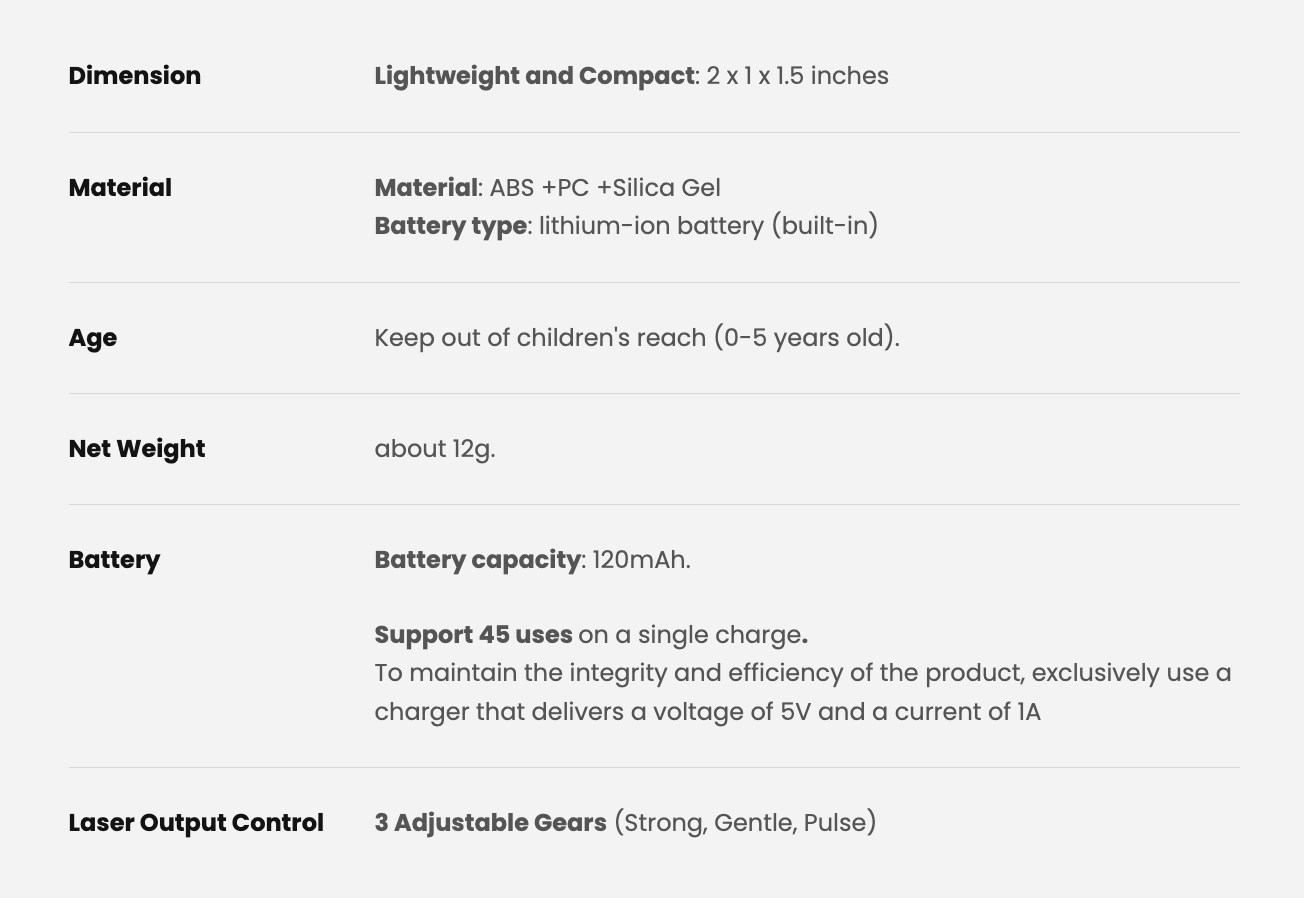Image resolution: width=1304 pixels, height=898 pixels.
Task: Click the 'To maintain the integrity' sentence line
Action: [802, 673]
